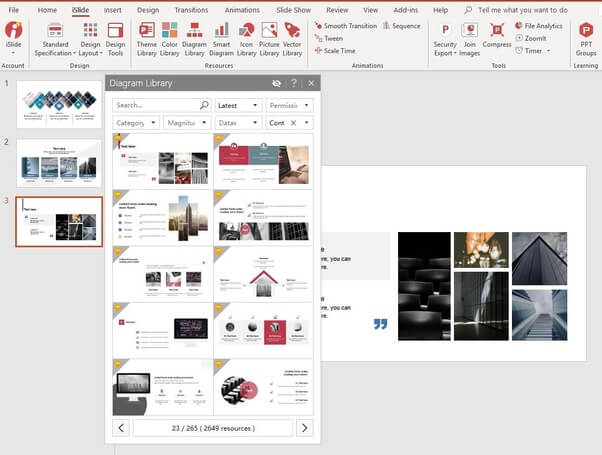Open the Picture Library
Image resolution: width=602 pixels, height=455 pixels.
click(269, 39)
